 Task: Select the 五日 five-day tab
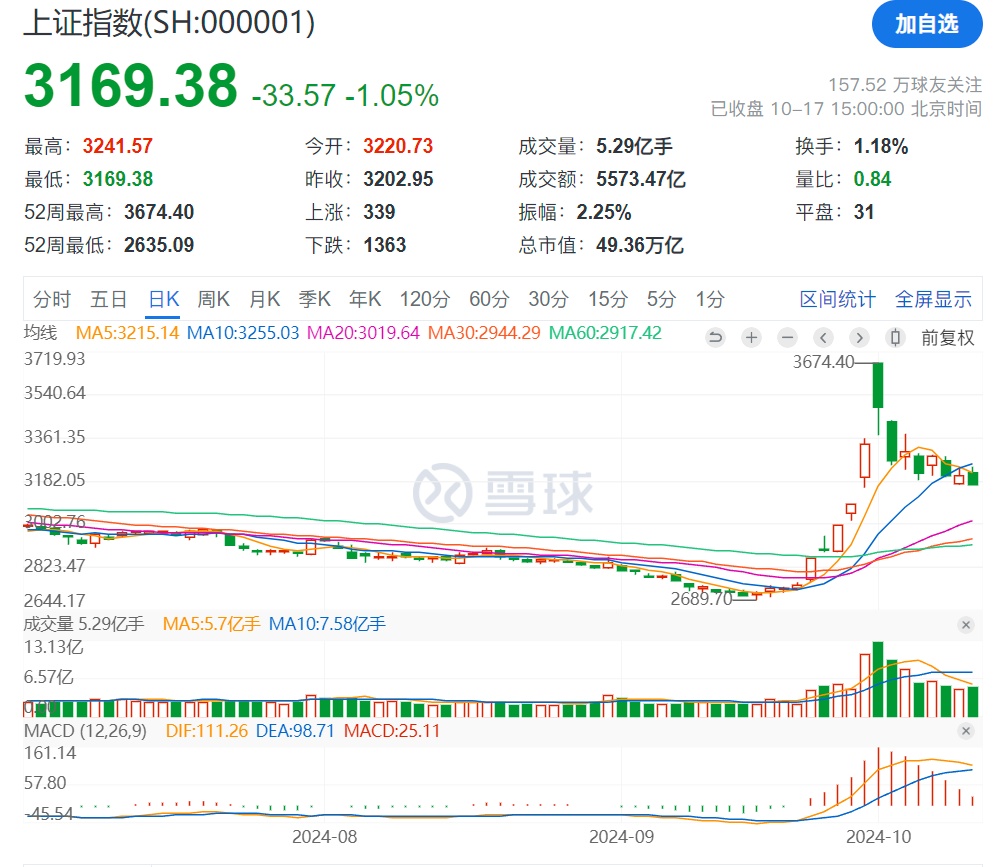click(x=108, y=299)
